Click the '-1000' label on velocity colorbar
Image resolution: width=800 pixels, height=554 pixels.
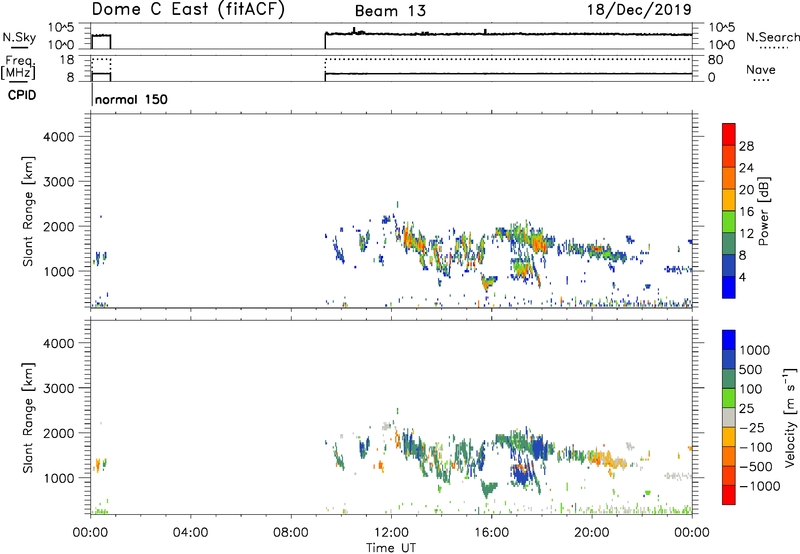coord(759,486)
